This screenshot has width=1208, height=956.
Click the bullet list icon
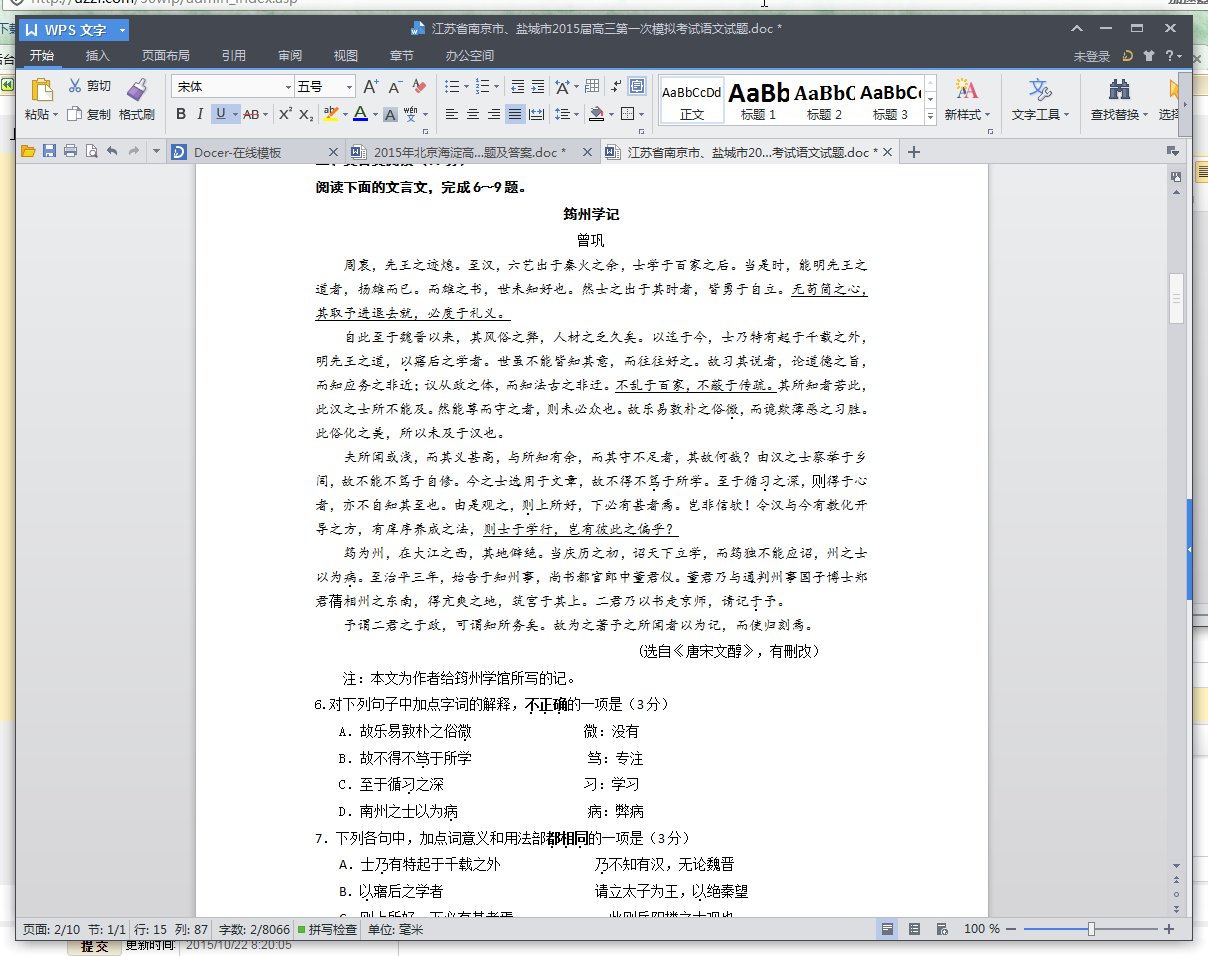tap(451, 87)
